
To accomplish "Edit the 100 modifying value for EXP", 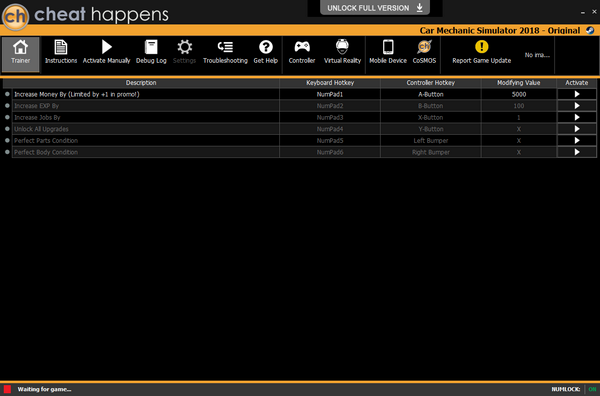I will 519,106.
